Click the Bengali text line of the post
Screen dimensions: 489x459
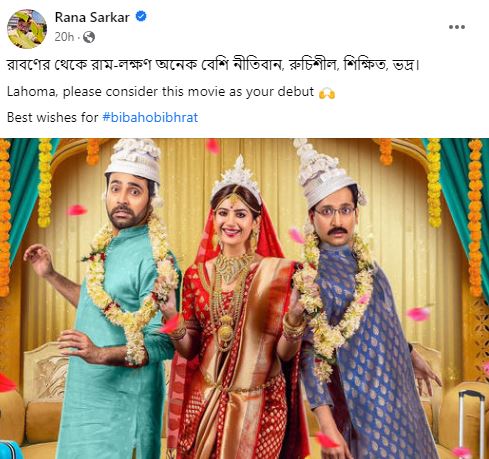point(213,65)
